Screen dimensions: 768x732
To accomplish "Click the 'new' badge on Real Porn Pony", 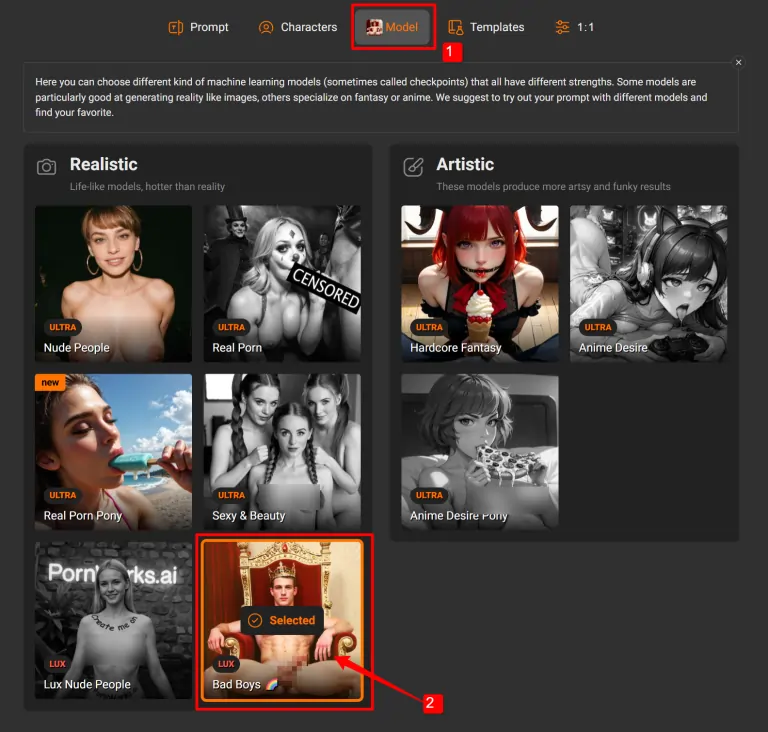I will pos(50,383).
